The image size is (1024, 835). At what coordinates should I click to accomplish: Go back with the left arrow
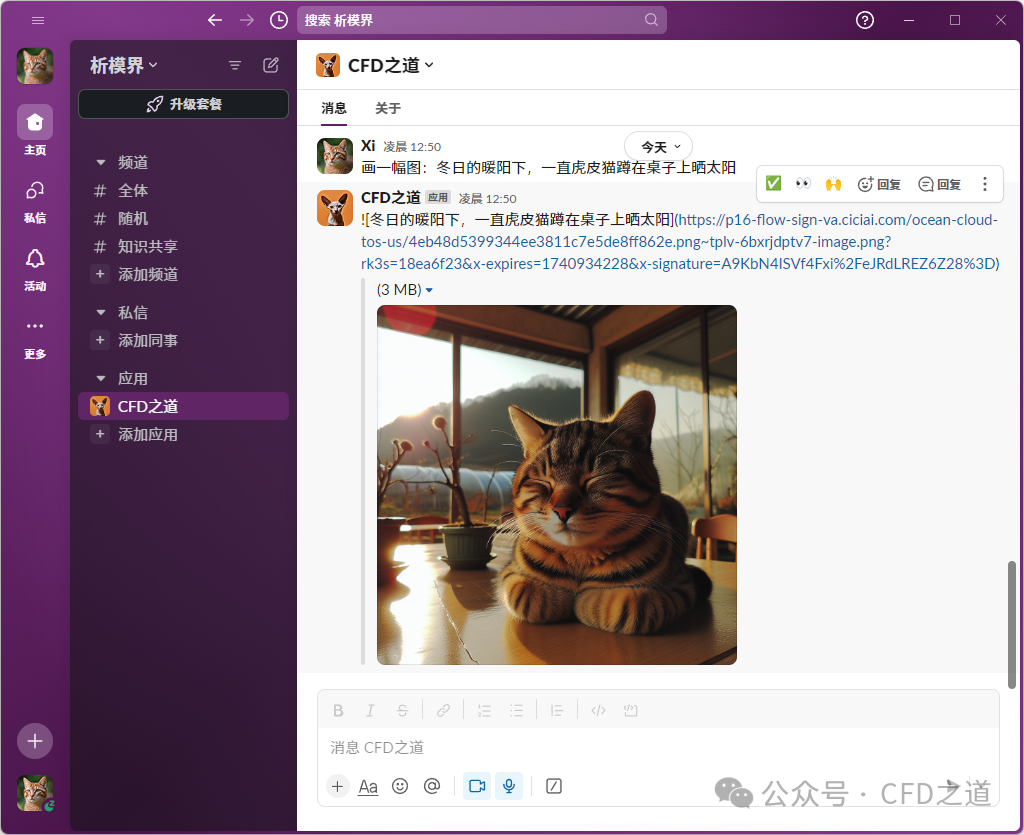(215, 20)
